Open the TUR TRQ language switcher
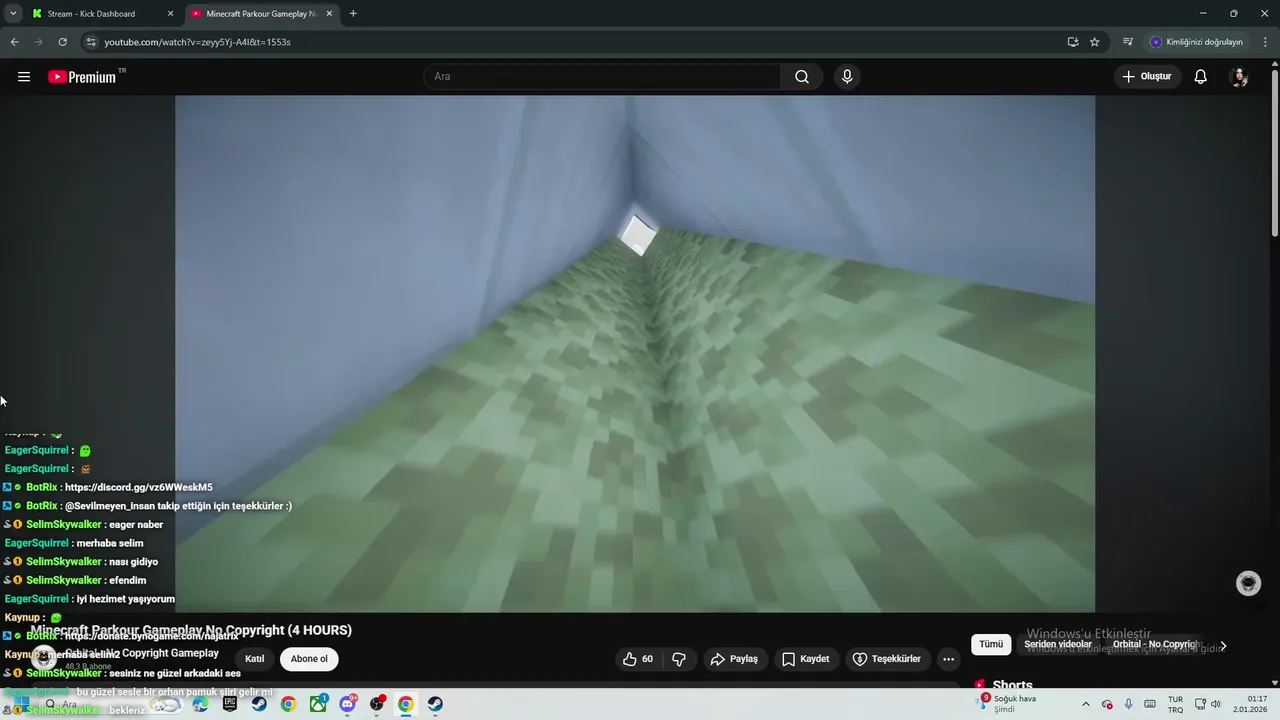1280x720 pixels. click(x=1176, y=704)
